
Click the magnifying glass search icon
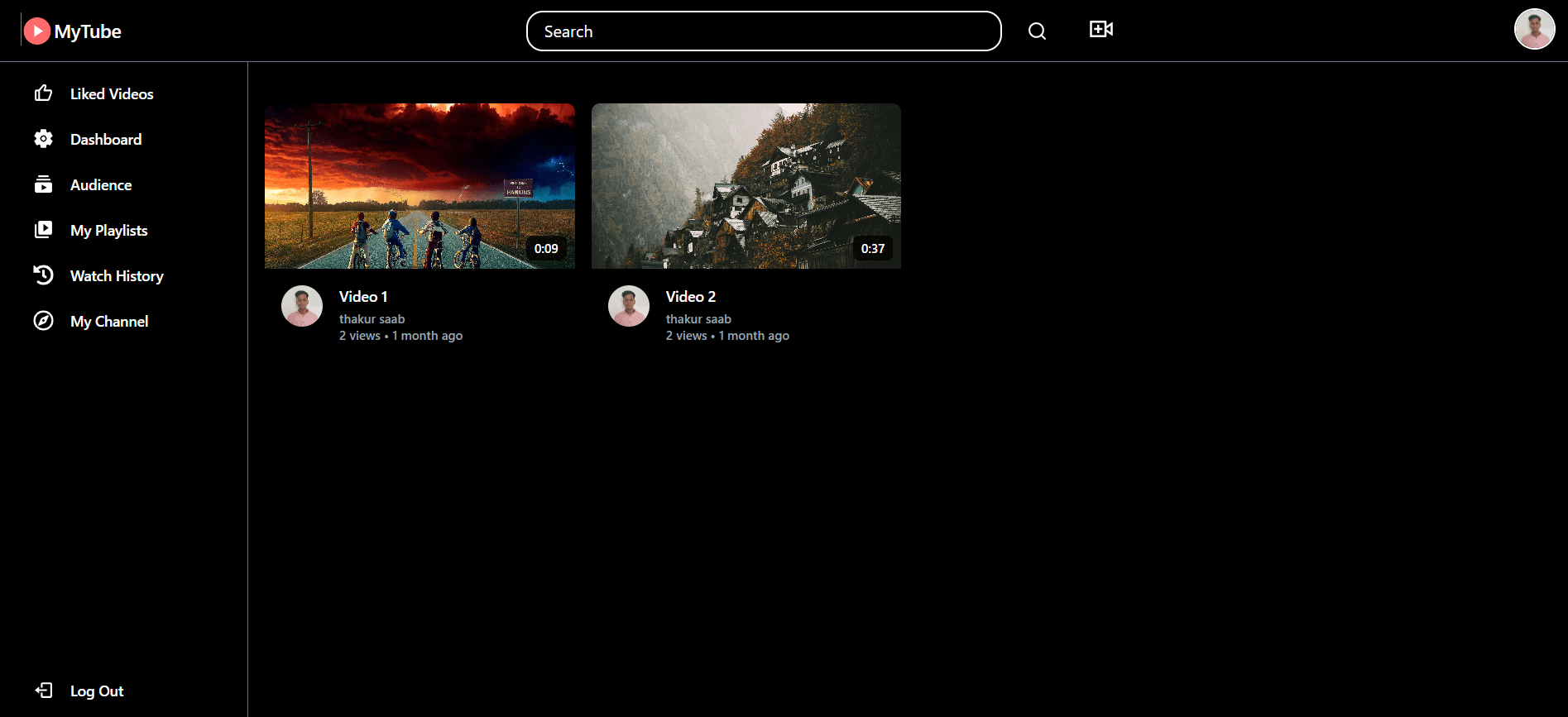pos(1037,31)
